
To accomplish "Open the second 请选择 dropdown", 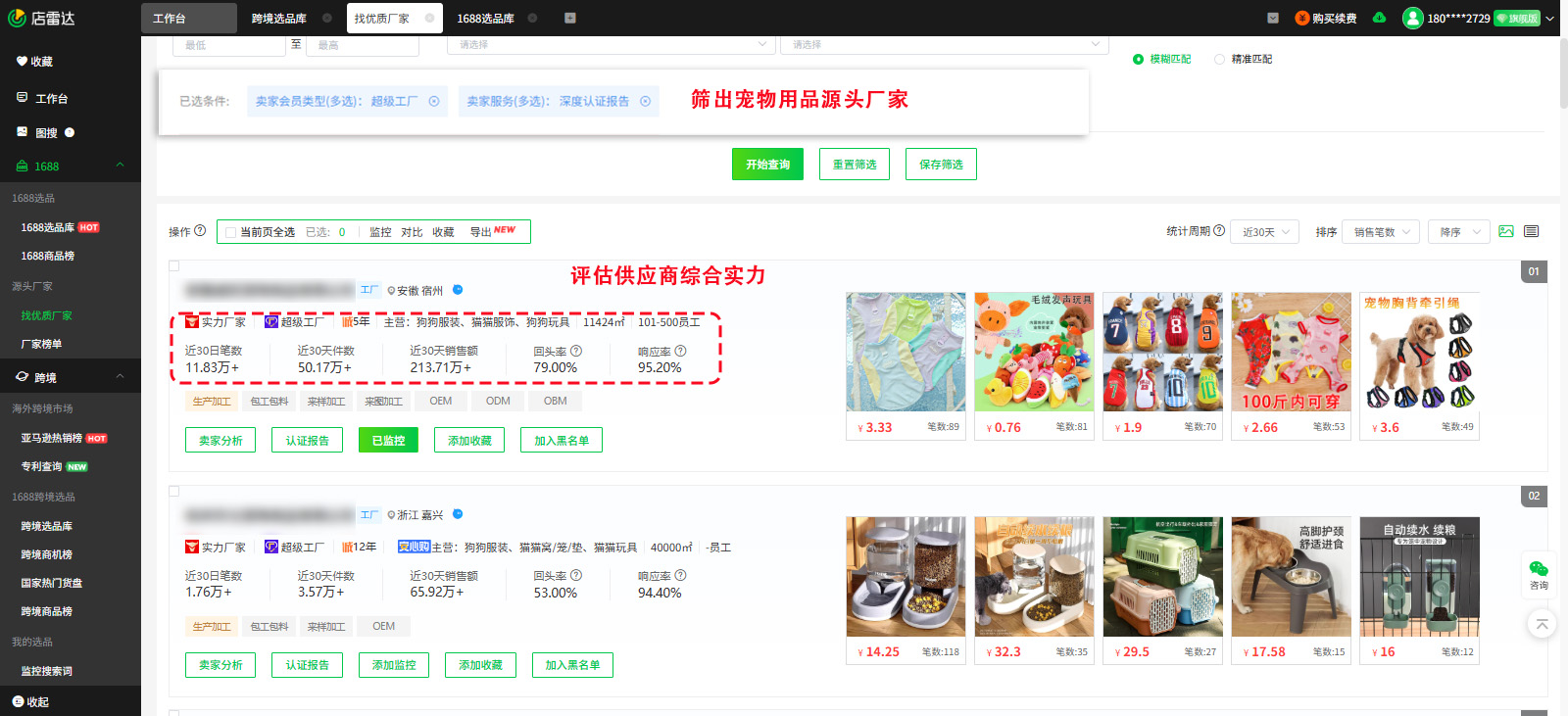I will pyautogui.click(x=945, y=45).
